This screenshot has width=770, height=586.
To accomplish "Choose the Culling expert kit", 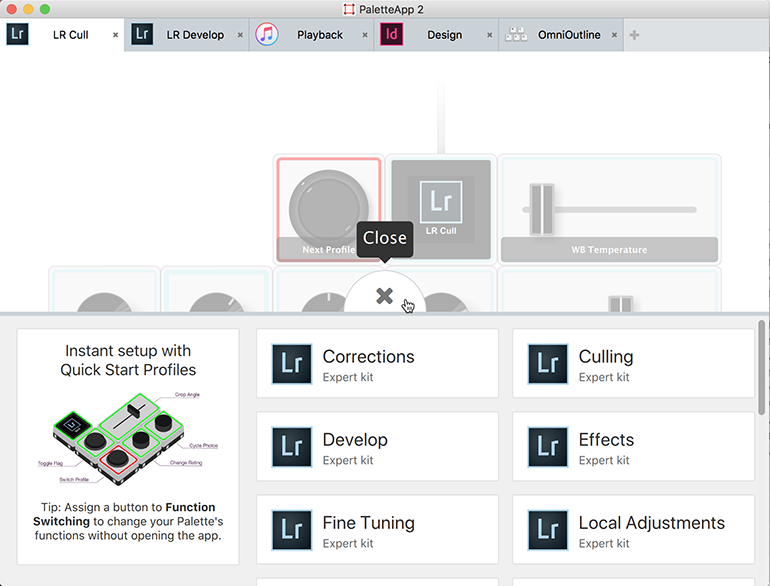I will (x=633, y=365).
